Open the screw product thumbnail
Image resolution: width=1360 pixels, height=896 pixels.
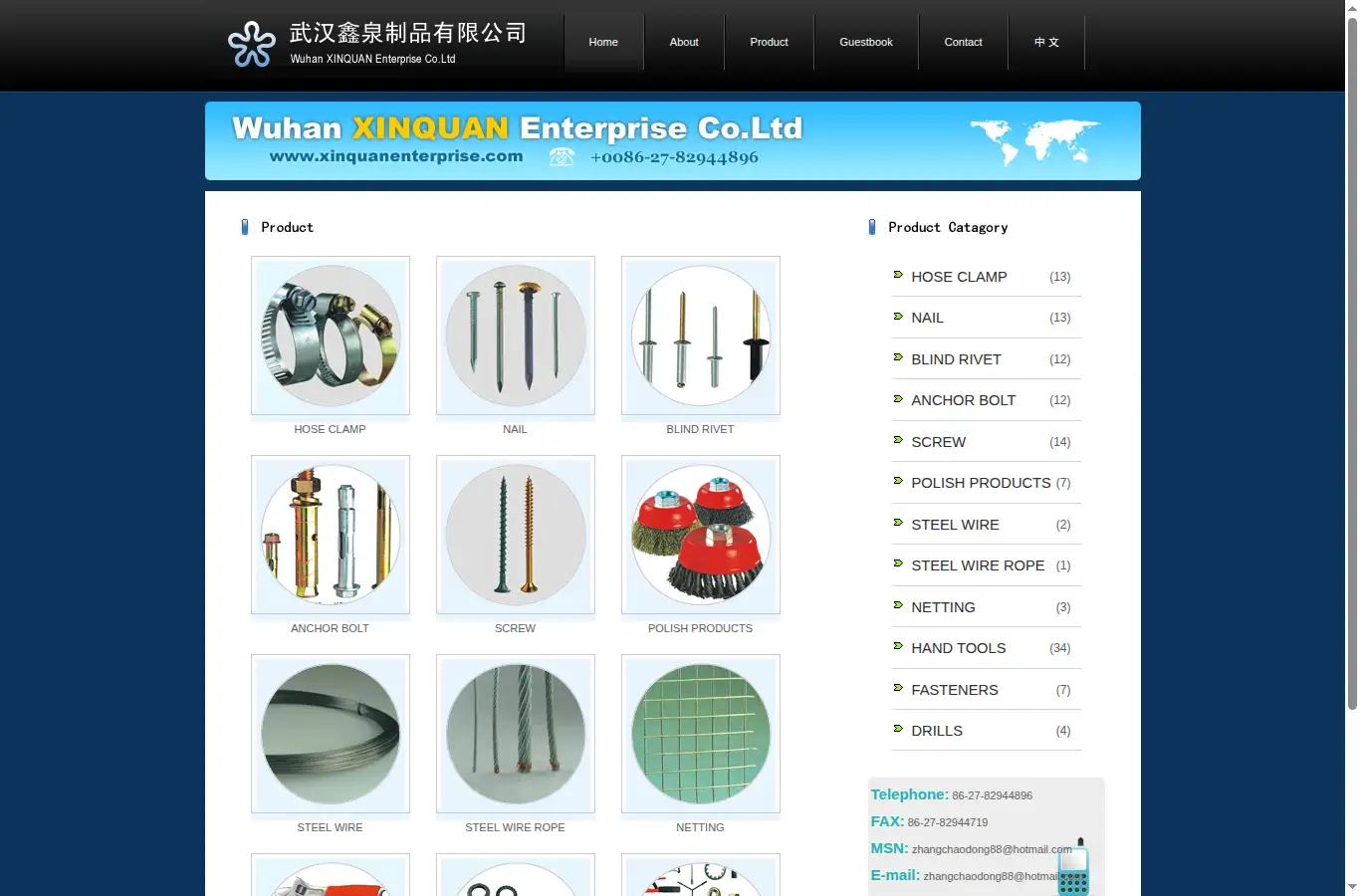tap(516, 535)
